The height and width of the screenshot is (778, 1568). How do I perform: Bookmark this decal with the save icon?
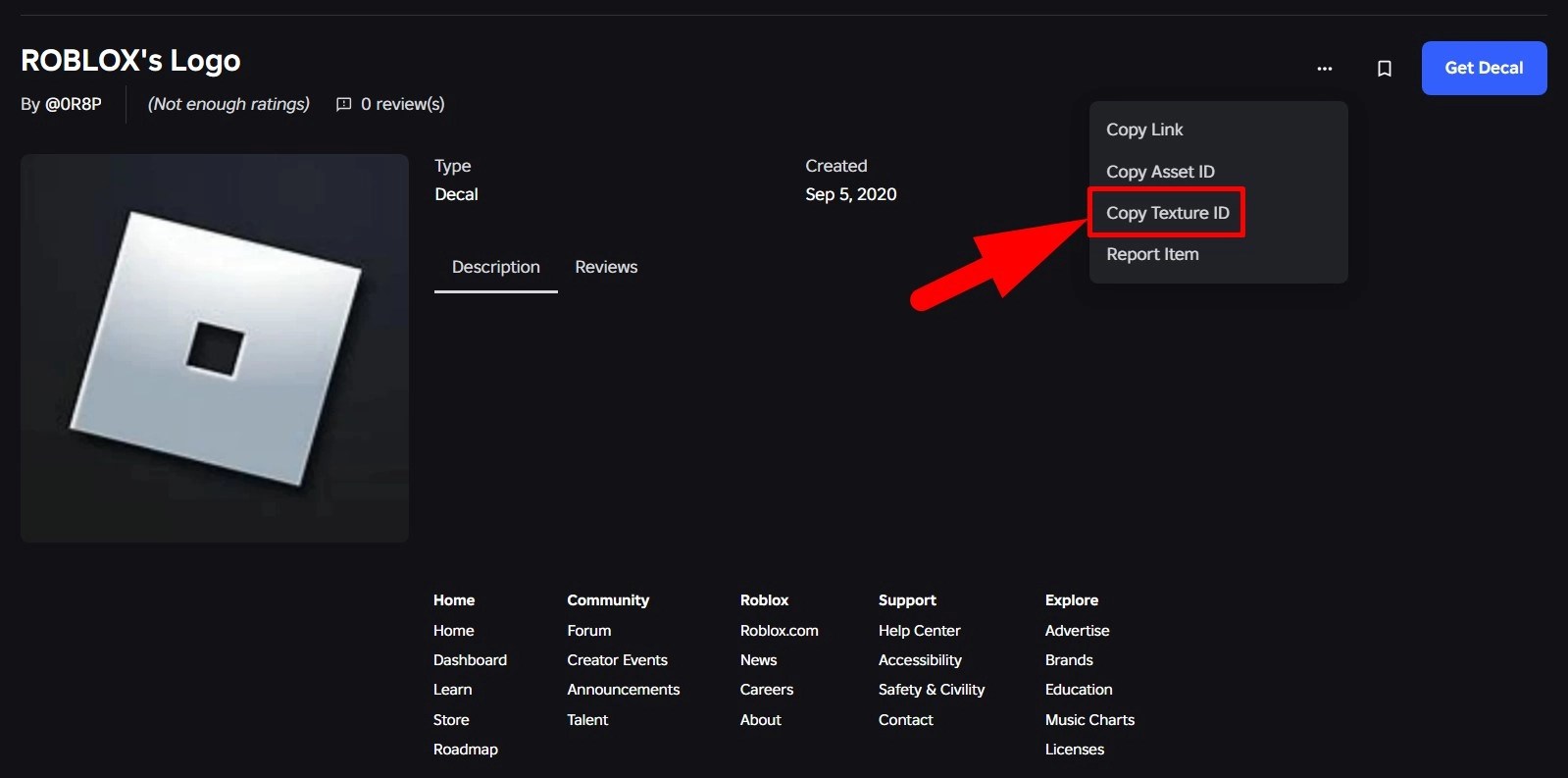coord(1385,69)
